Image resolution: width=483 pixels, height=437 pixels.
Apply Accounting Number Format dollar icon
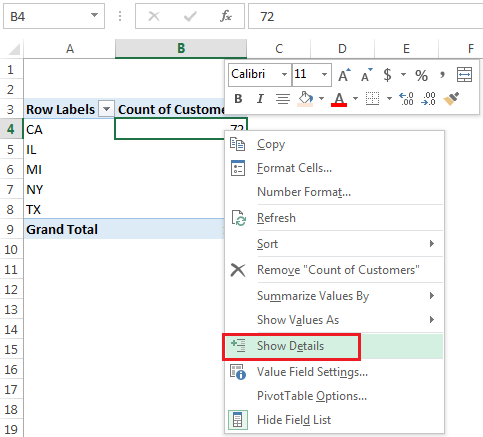[387, 75]
